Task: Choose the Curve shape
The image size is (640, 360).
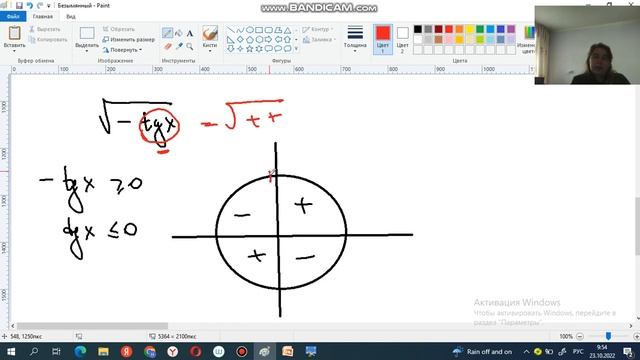Action: pos(240,30)
